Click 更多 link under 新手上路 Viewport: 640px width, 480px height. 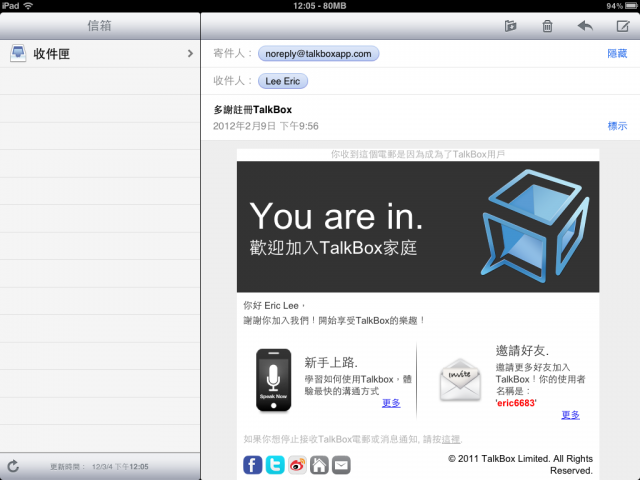click(x=391, y=403)
